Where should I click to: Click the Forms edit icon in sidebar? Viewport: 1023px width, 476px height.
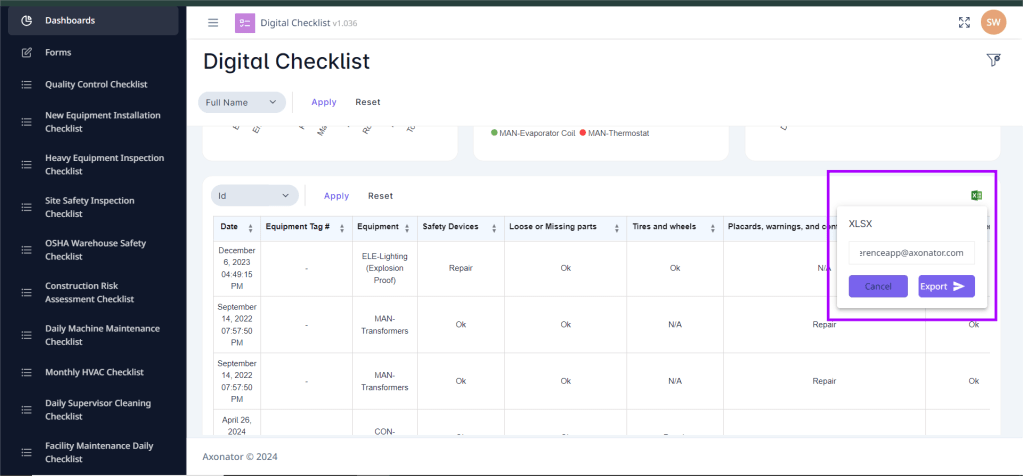[27, 52]
